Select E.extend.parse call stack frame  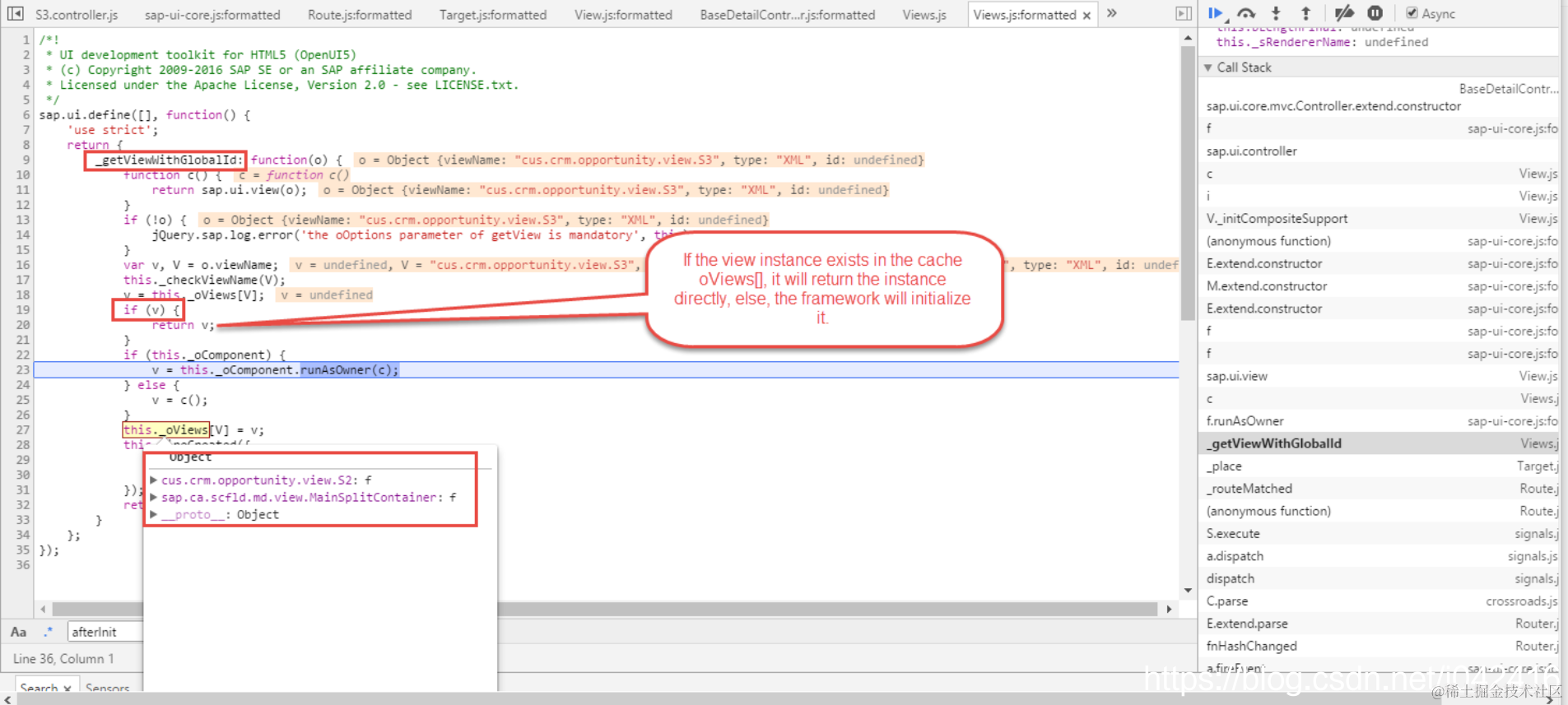(1380, 624)
